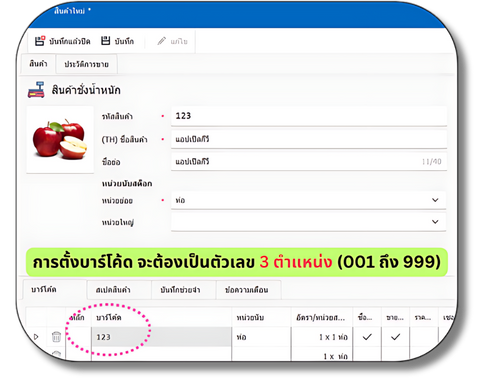490x381 pixels.
Task: Open the empty หน่วยใหญ่ dropdown
Action: [308, 222]
